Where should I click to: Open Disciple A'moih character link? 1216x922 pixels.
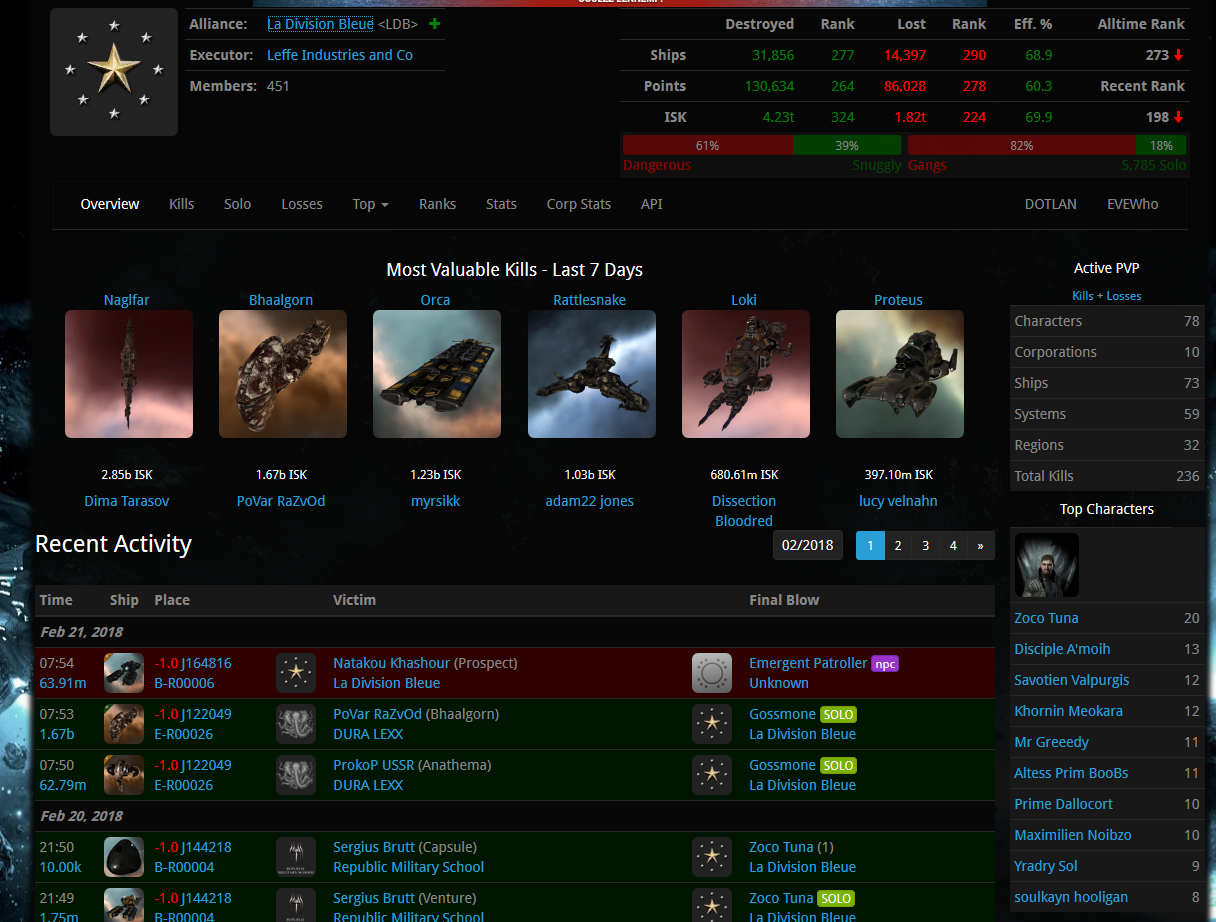pos(1062,649)
